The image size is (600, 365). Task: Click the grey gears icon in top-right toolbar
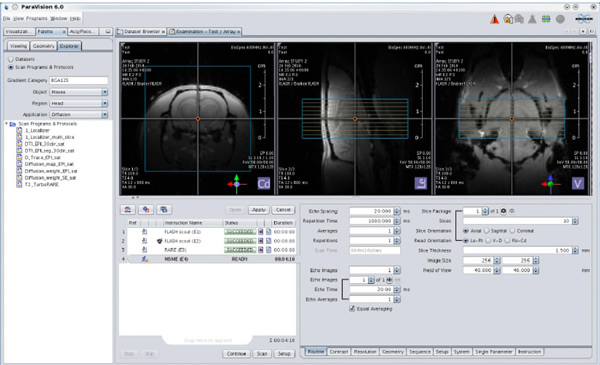pos(519,19)
